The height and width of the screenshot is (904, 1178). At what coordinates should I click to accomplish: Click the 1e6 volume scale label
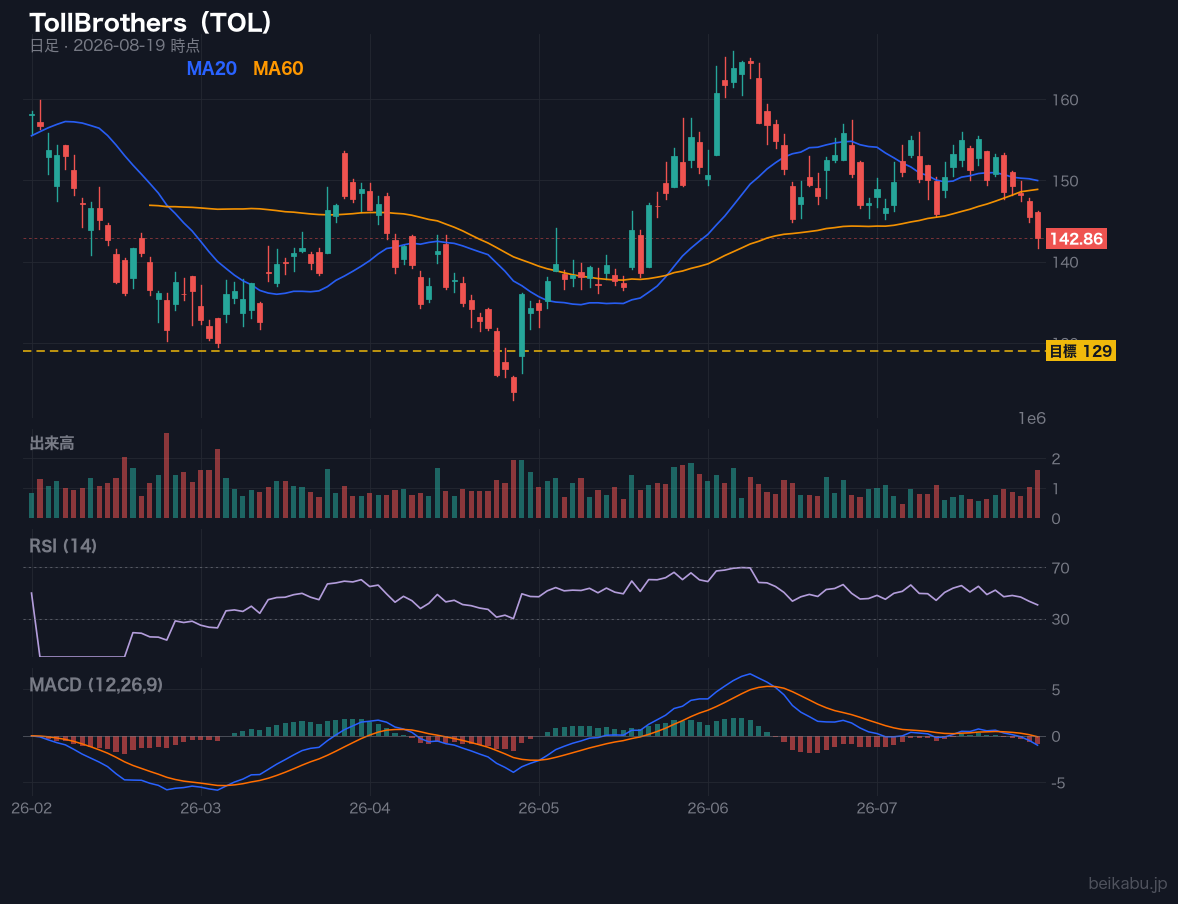click(1032, 419)
